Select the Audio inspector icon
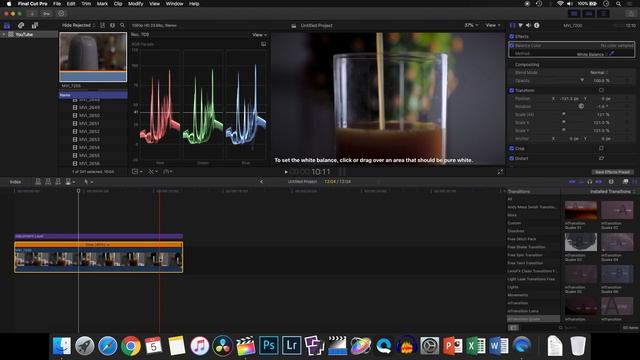The width and height of the screenshot is (640, 360). [x=528, y=25]
